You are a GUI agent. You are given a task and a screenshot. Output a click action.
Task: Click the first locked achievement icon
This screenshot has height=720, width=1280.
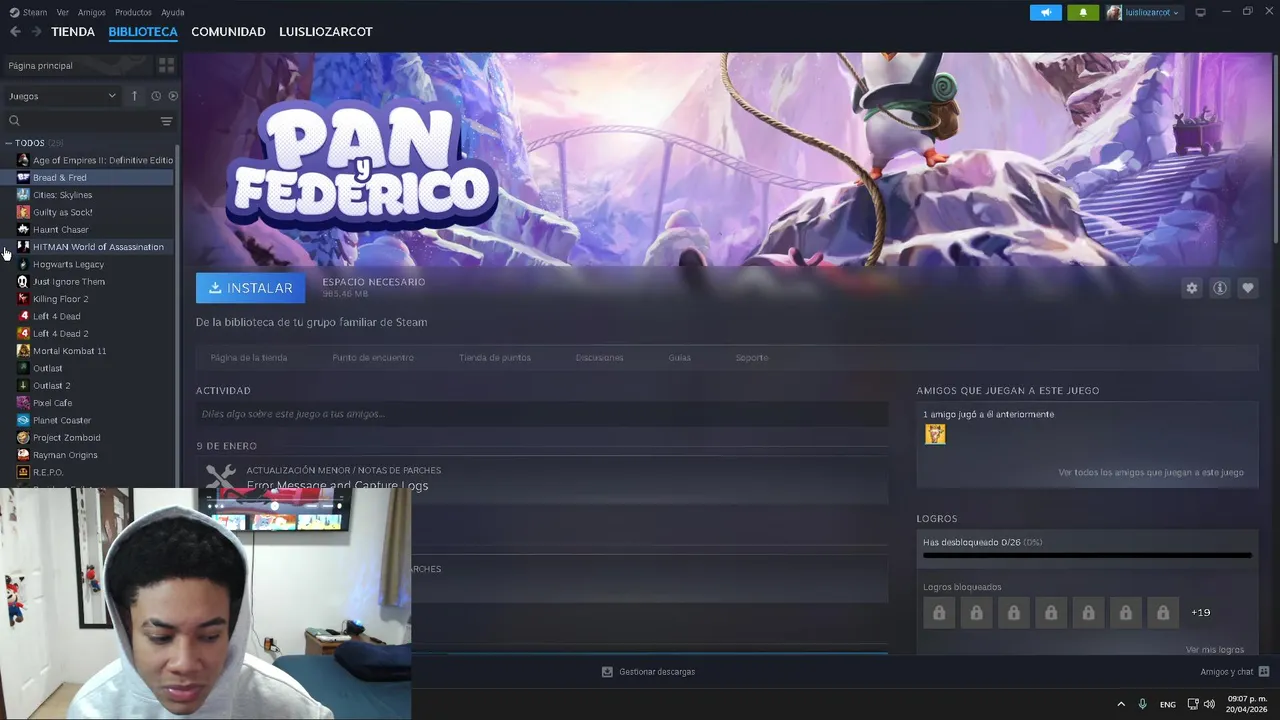pyautogui.click(x=939, y=613)
